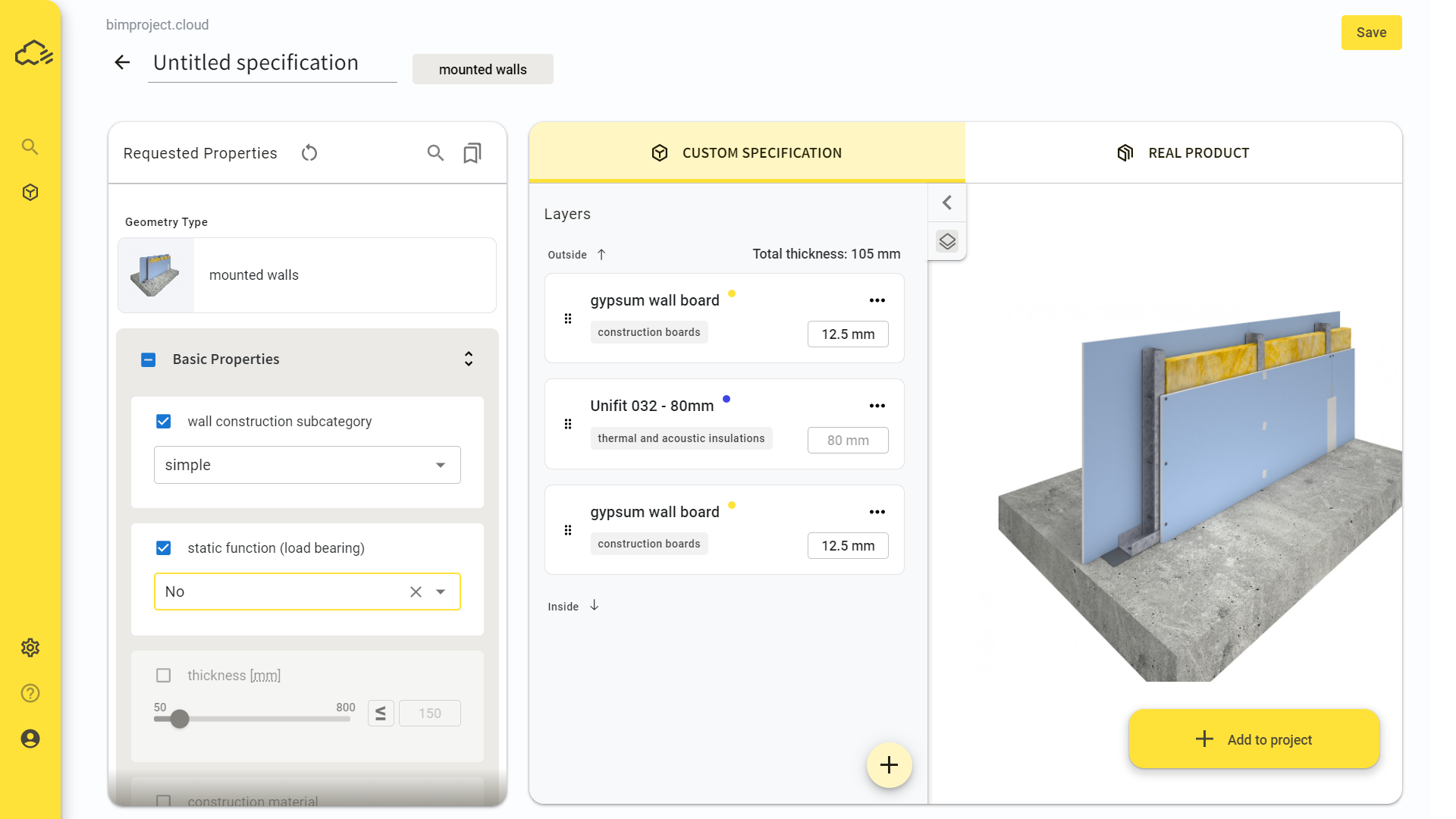Screen dimensions: 1456x819
Task: Uncheck wall construction subcategory checkbox
Action: click(164, 422)
